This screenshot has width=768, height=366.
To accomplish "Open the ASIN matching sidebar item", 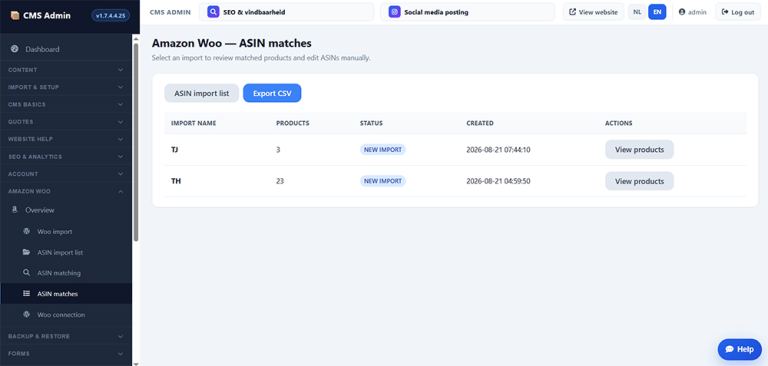I will coord(66,273).
